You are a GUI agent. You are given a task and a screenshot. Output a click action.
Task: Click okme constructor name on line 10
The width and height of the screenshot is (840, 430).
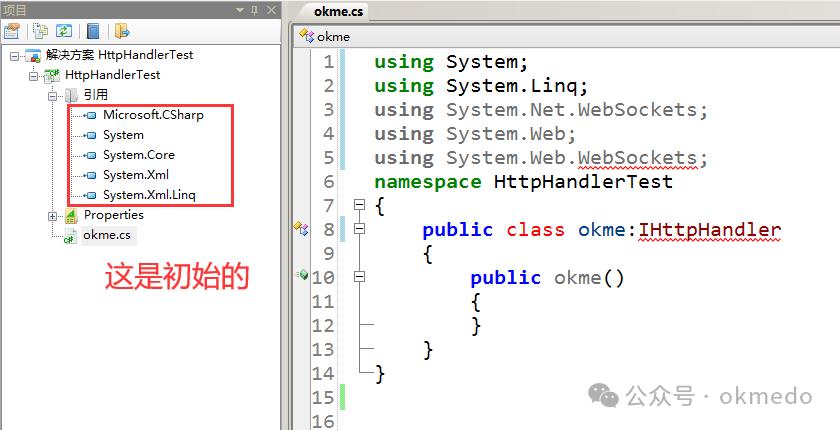point(578,278)
